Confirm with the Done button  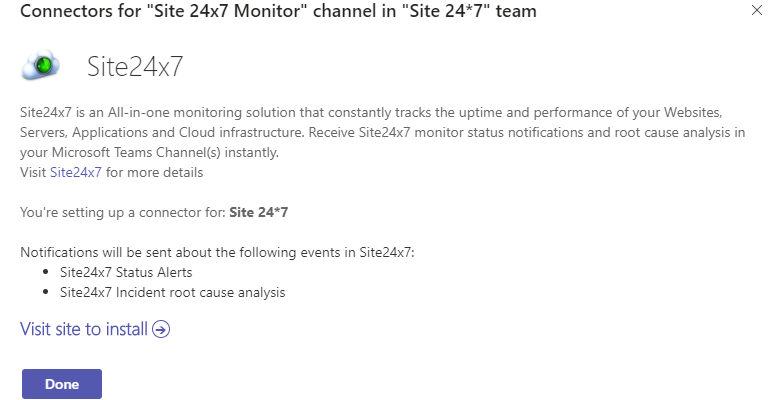coord(62,384)
